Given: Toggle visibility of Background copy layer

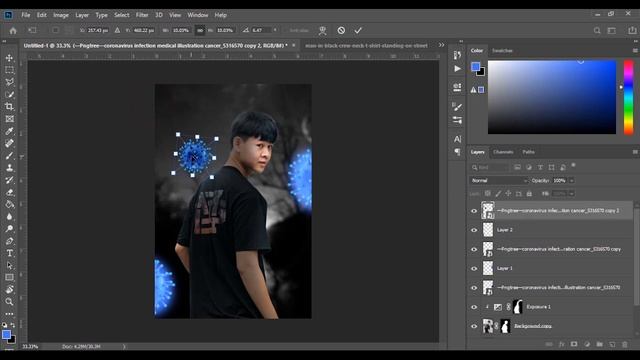Looking at the screenshot, I should (474, 326).
